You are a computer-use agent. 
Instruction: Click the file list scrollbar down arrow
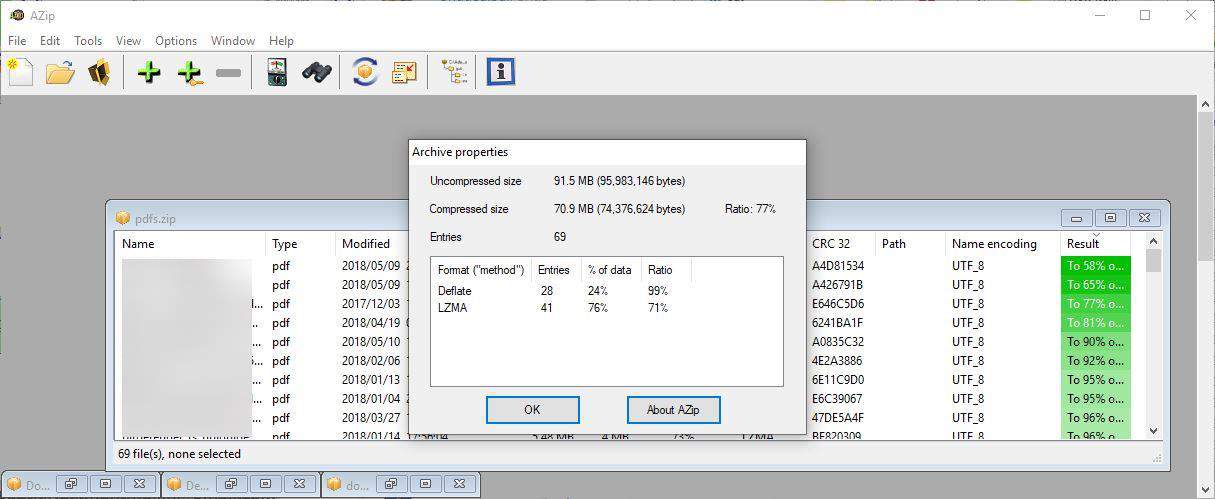pos(1153,431)
